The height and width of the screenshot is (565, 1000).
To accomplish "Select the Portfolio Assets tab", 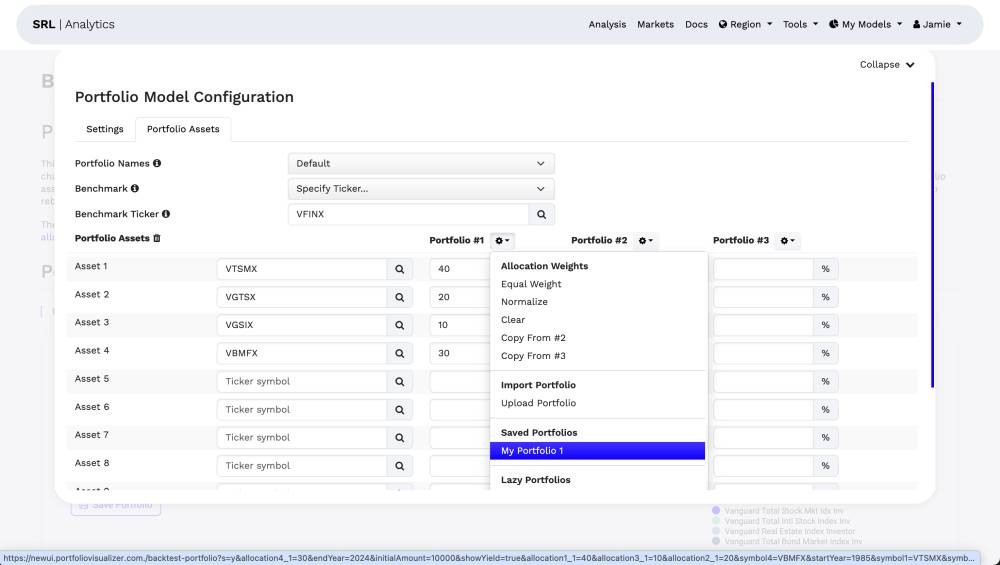I will pyautogui.click(x=183, y=129).
